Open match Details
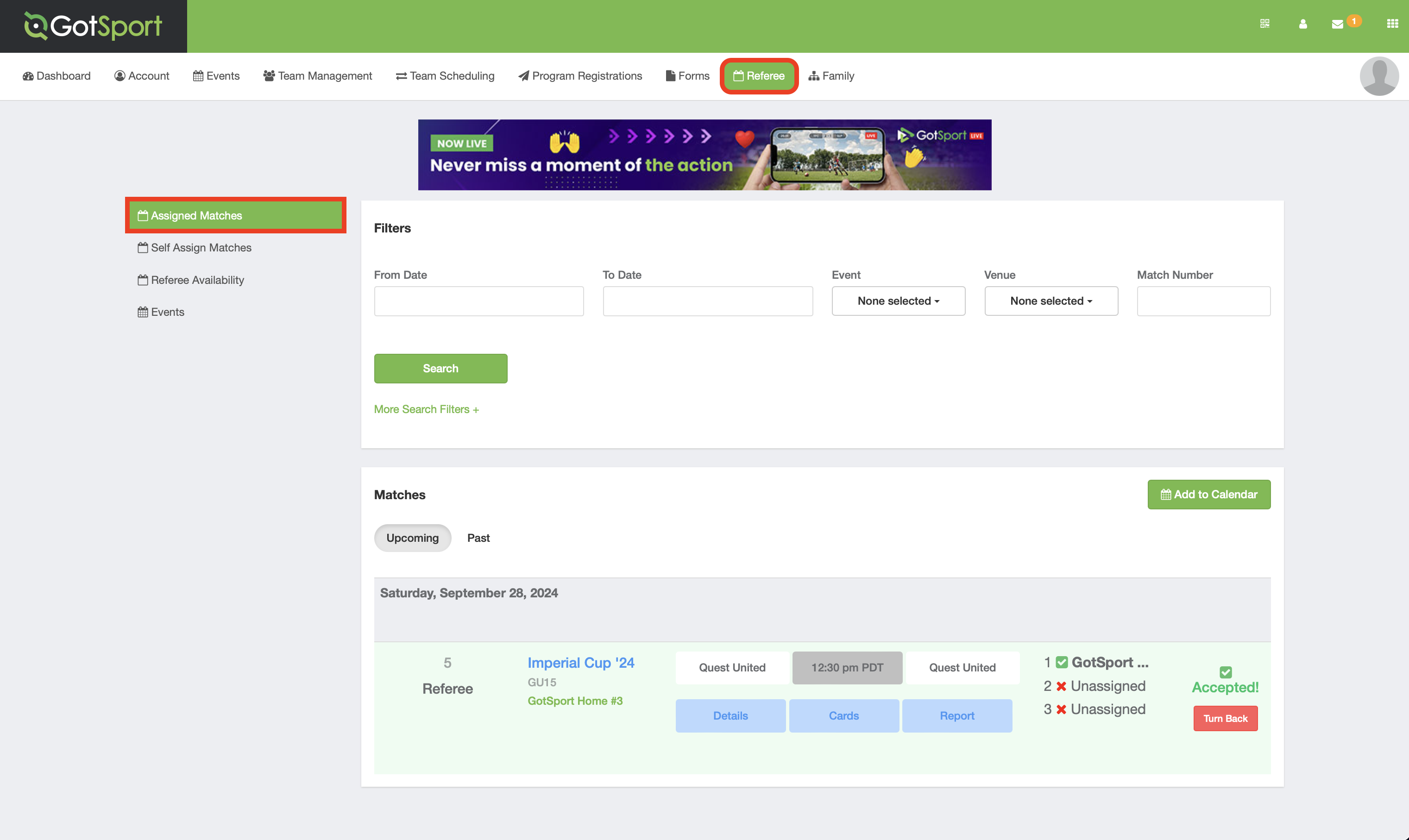Image resolution: width=1409 pixels, height=840 pixels. [730, 715]
